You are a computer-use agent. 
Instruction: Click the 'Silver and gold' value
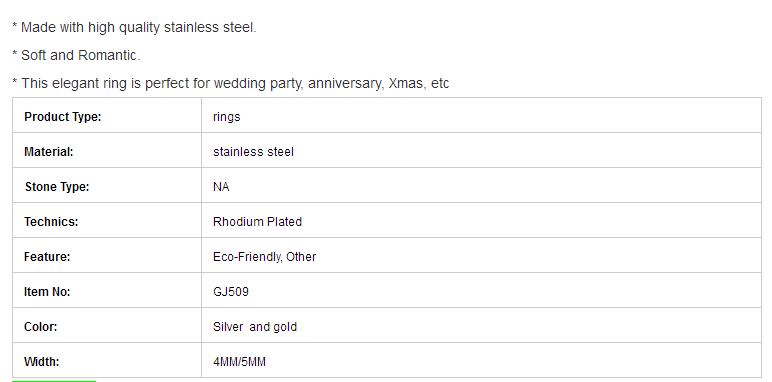coord(255,327)
